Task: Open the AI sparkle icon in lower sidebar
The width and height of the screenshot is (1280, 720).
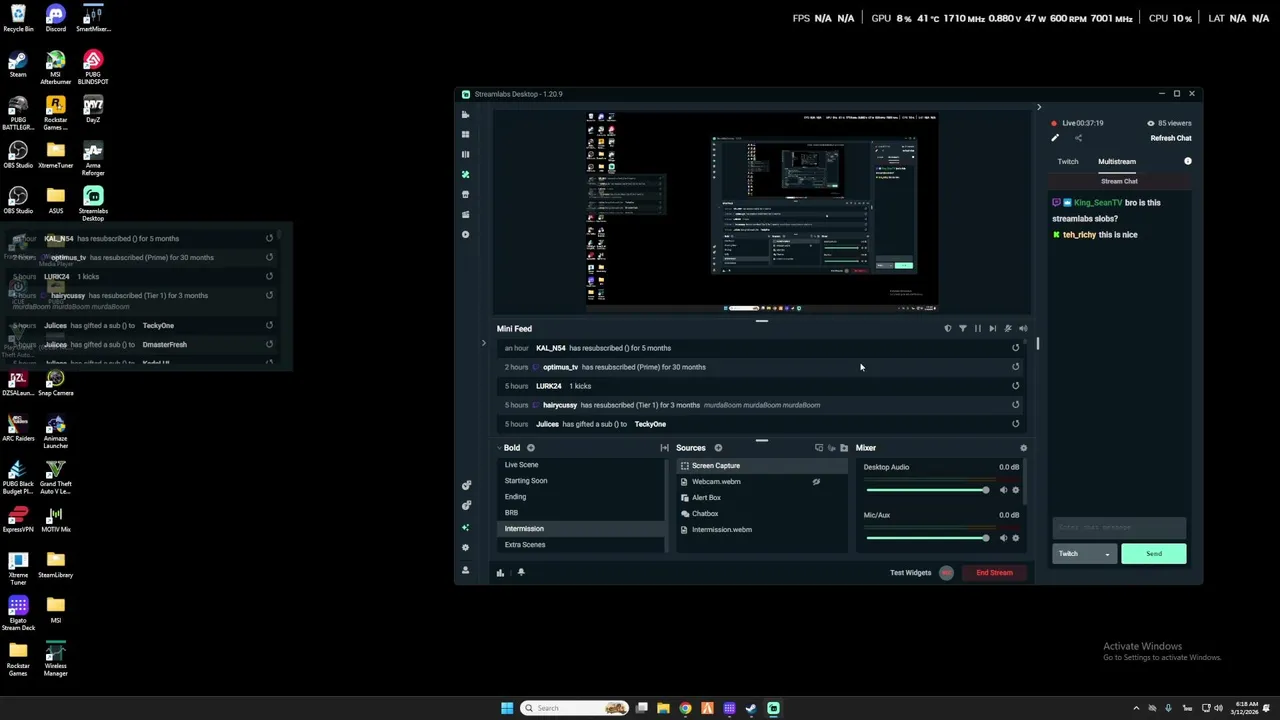Action: pyautogui.click(x=465, y=527)
